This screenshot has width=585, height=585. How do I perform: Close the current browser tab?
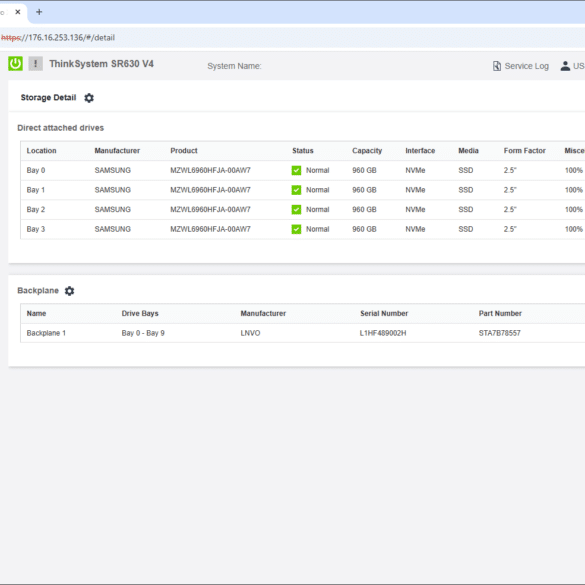18,12
